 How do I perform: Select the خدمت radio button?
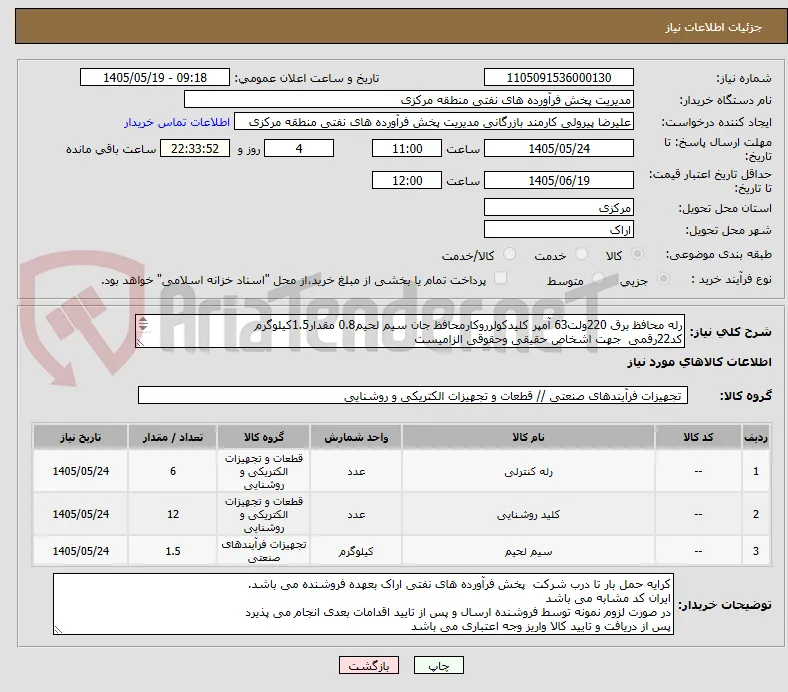coord(581,254)
